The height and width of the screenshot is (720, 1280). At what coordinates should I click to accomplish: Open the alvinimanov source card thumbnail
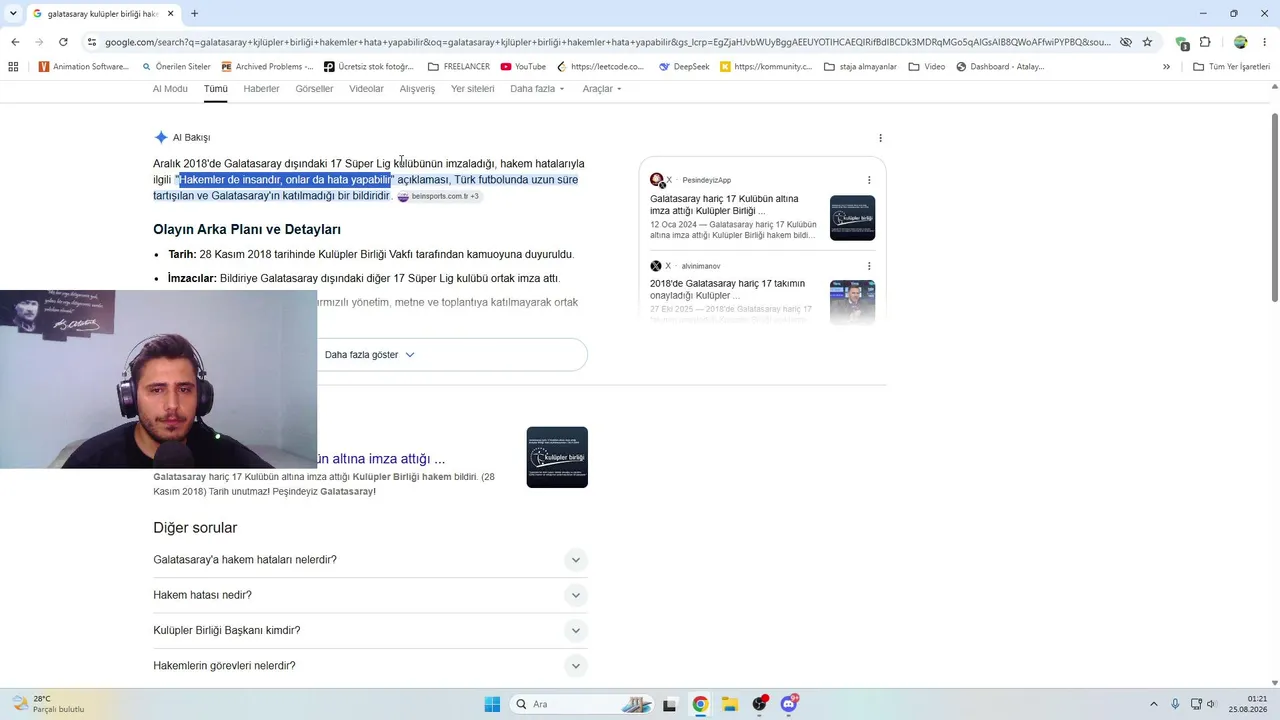(x=852, y=302)
